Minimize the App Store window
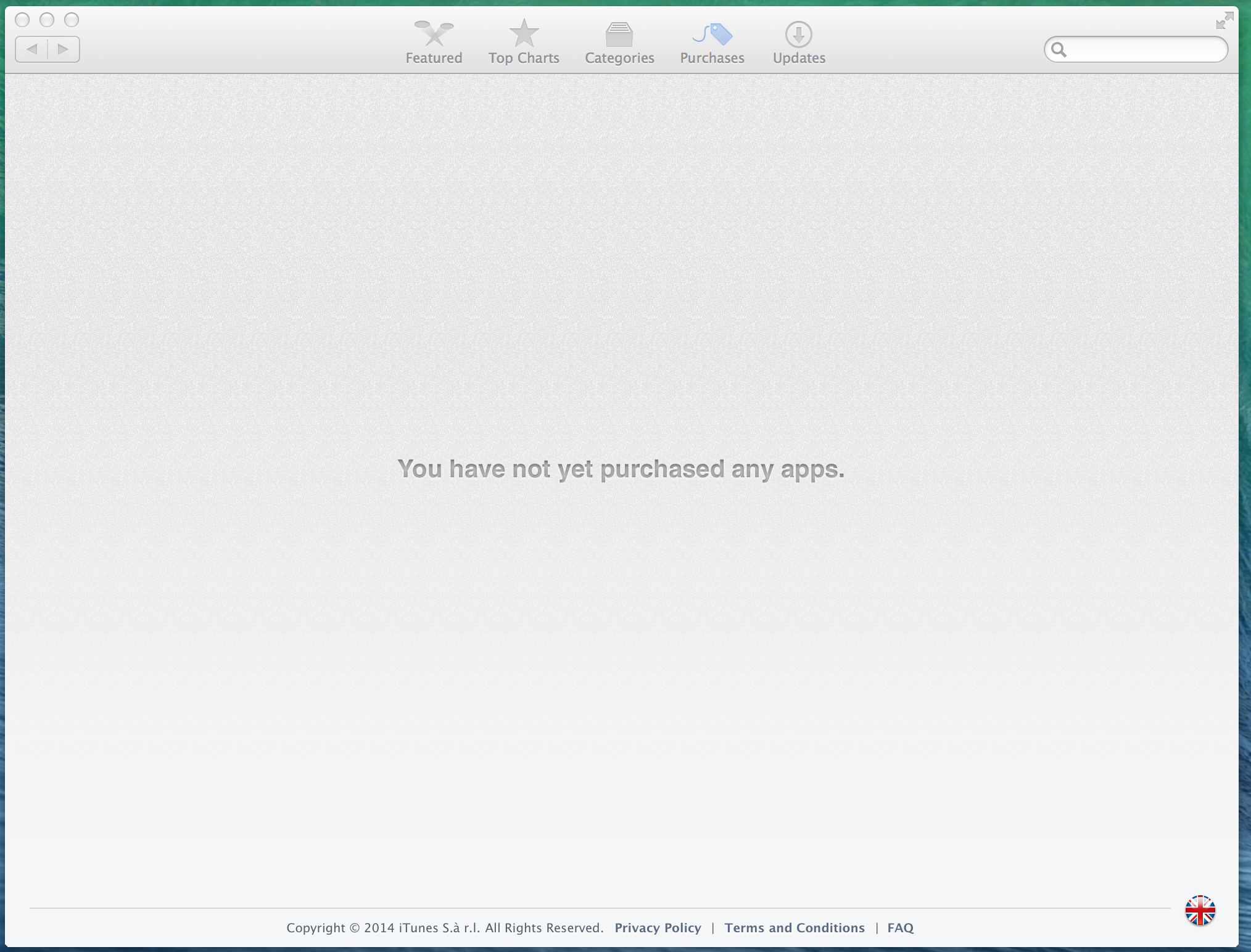Image resolution: width=1251 pixels, height=952 pixels. click(47, 20)
